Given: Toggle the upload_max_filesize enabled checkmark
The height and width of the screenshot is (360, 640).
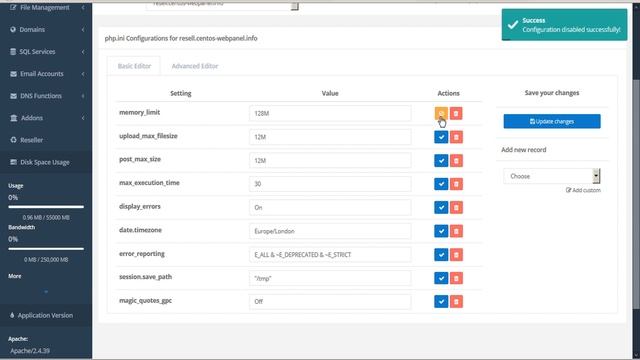Looking at the screenshot, I should (x=441, y=137).
